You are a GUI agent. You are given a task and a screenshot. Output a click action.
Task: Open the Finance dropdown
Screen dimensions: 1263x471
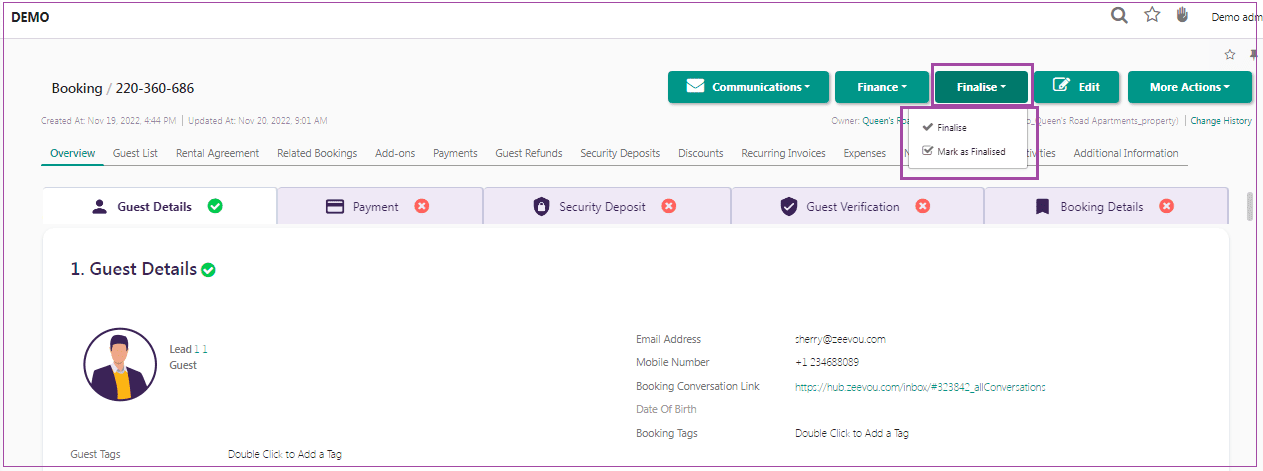coord(882,87)
